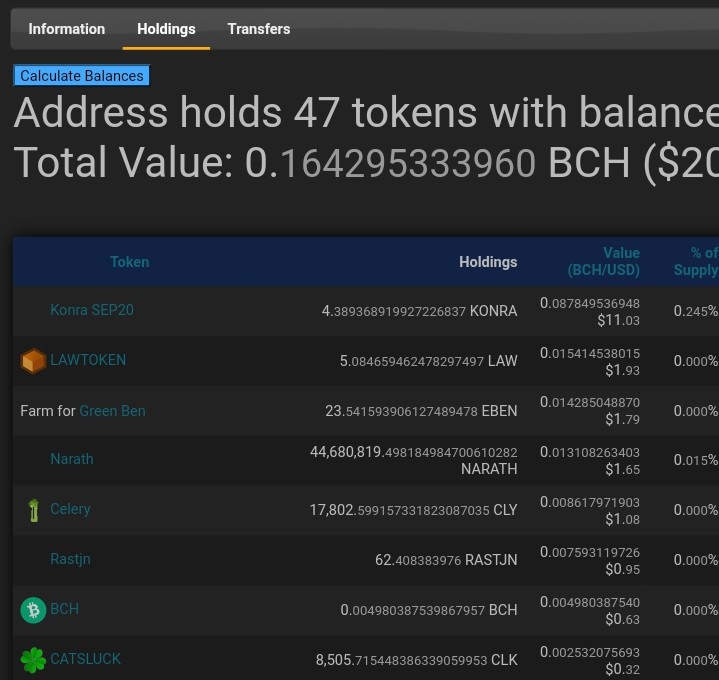This screenshot has width=719, height=680.
Task: Click the Green Ben farm value 0.014285048870
Action: pos(590,402)
